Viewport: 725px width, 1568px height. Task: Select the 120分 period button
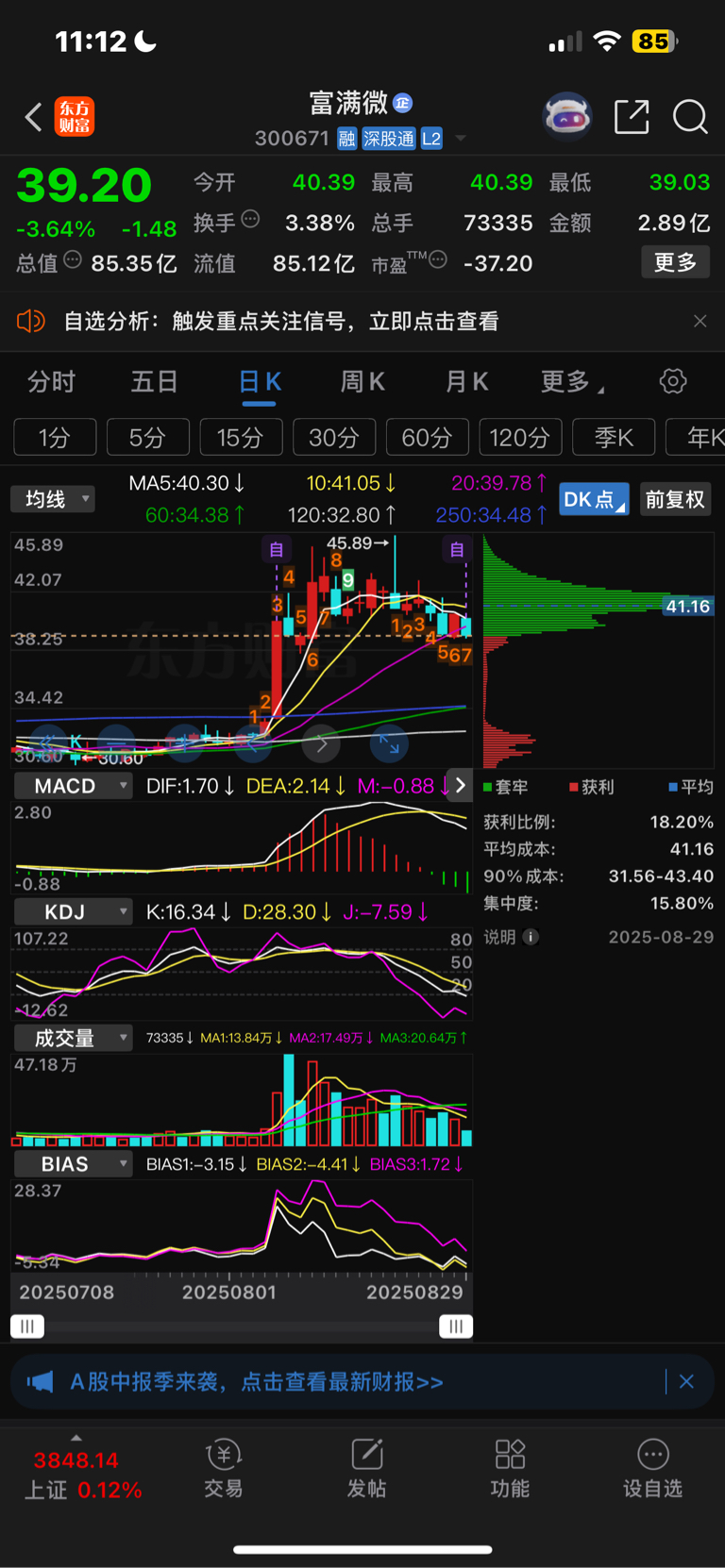click(x=520, y=438)
